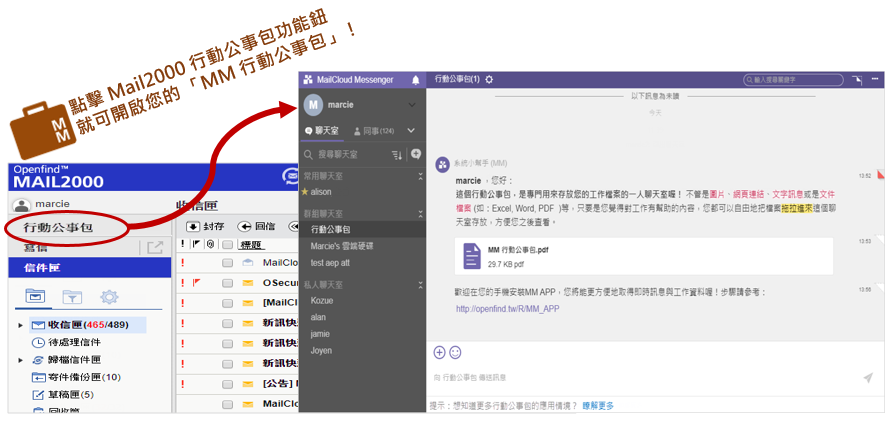
Task: Click the system assistant avatar in the chat
Action: 442,165
